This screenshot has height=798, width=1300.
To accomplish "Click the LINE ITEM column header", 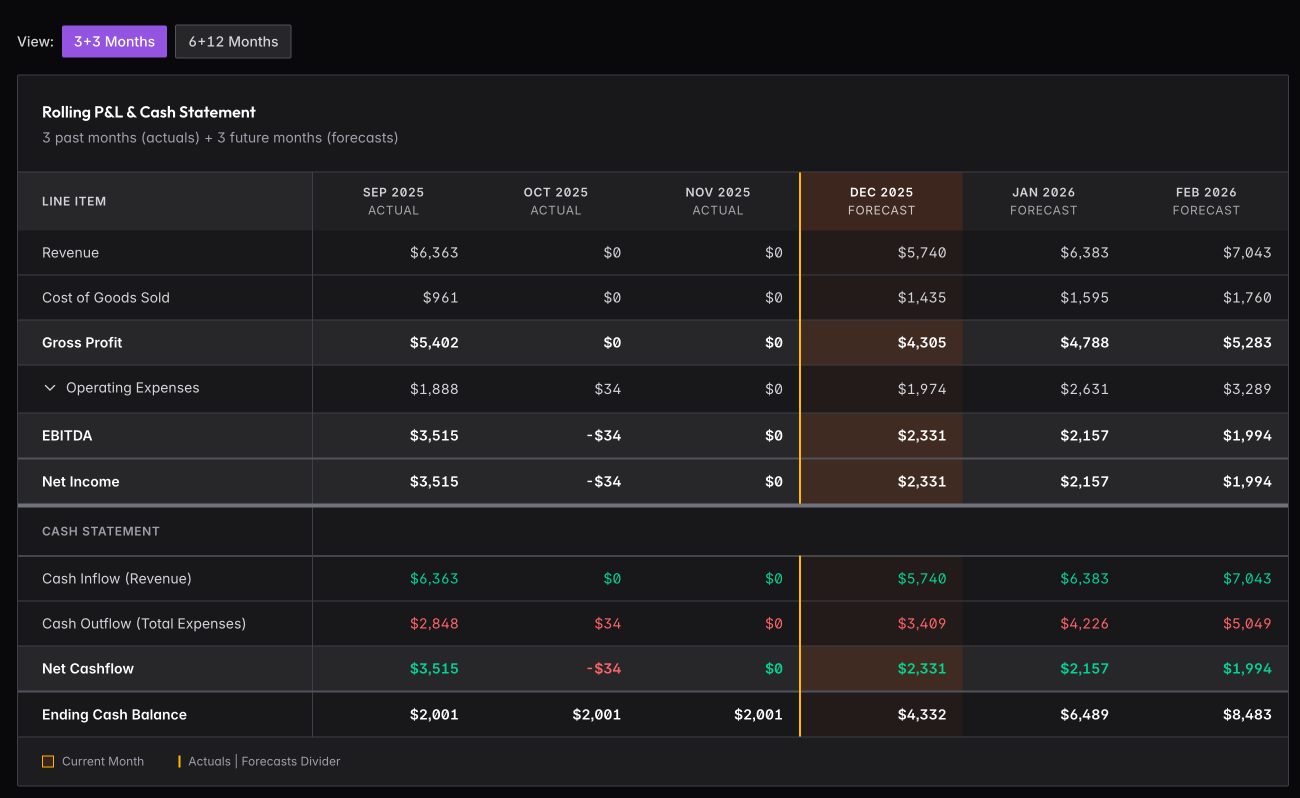I will pyautogui.click(x=74, y=201).
